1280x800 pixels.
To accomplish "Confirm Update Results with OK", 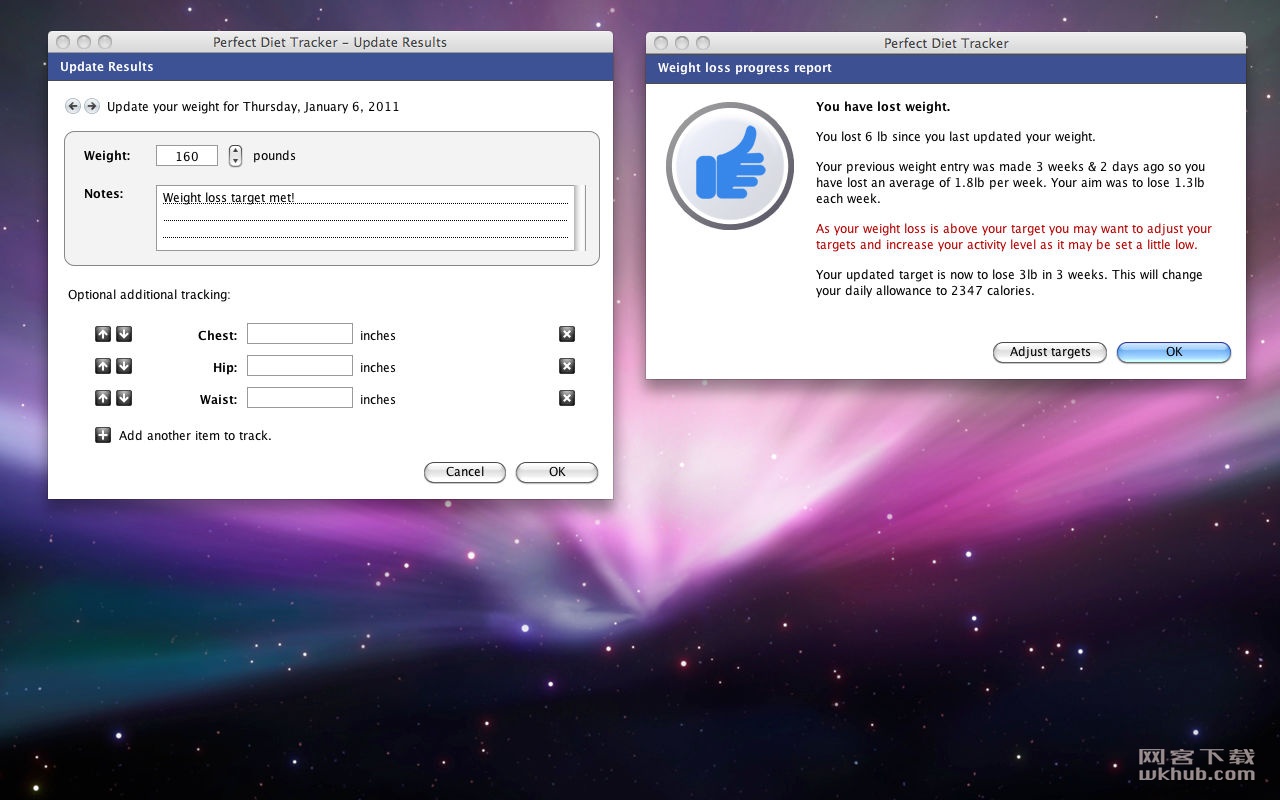I will (557, 472).
